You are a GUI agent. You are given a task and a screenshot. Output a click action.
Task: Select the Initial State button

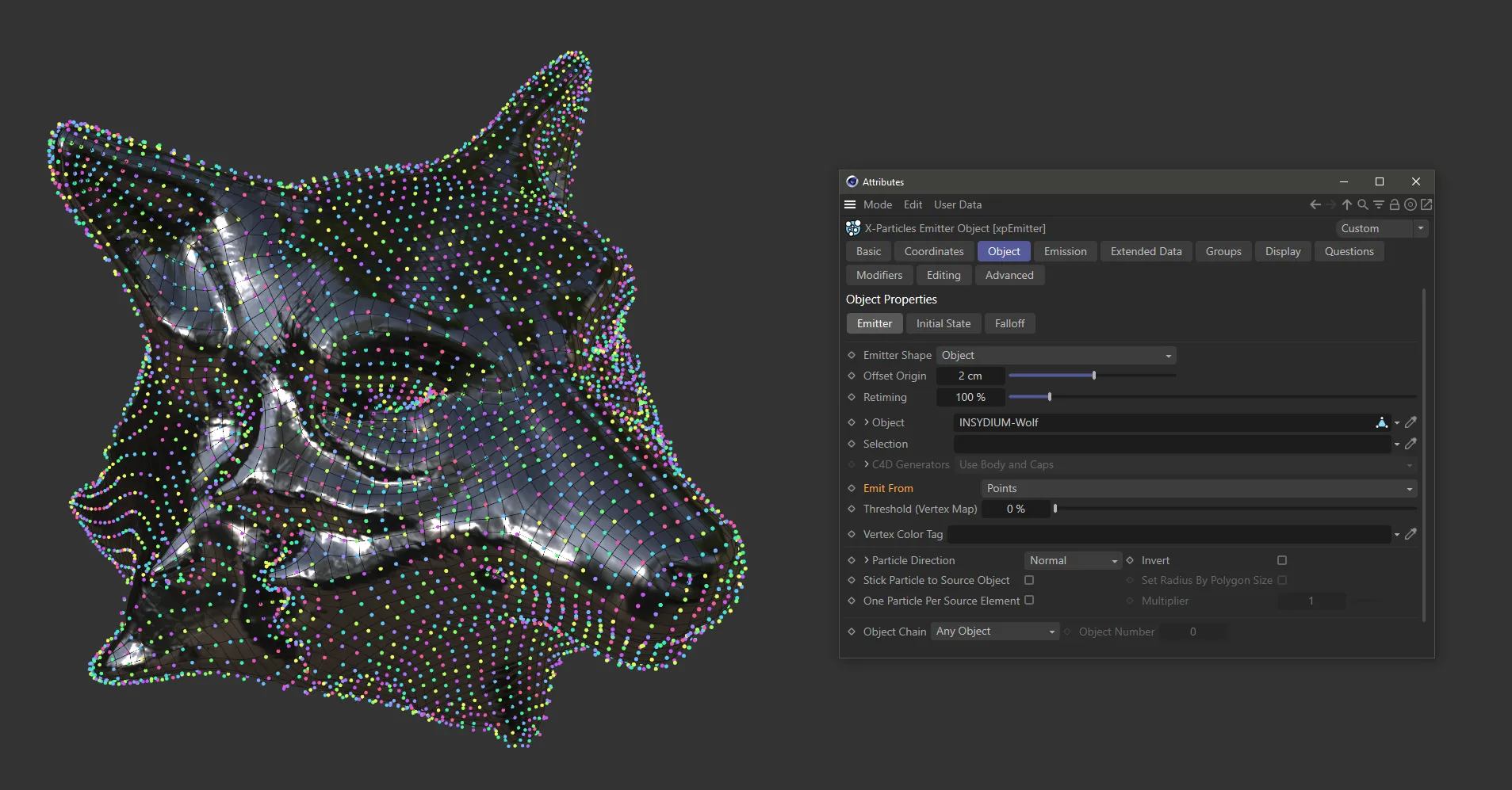point(943,323)
